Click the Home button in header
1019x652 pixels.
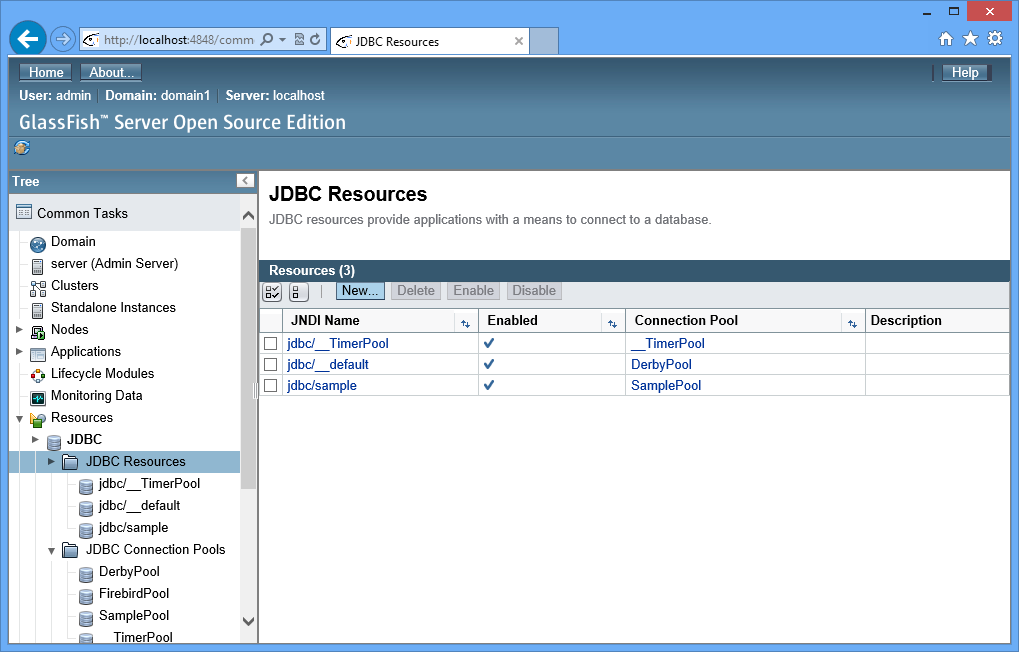[45, 72]
